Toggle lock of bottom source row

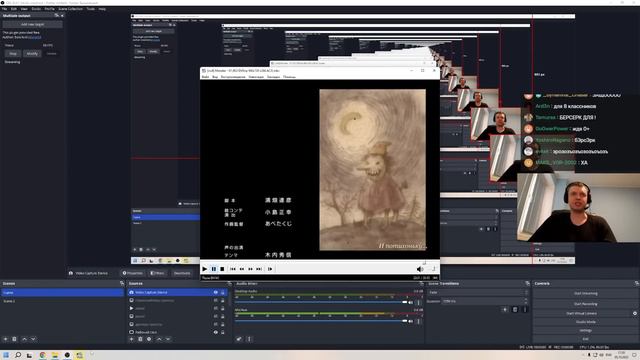222,332
